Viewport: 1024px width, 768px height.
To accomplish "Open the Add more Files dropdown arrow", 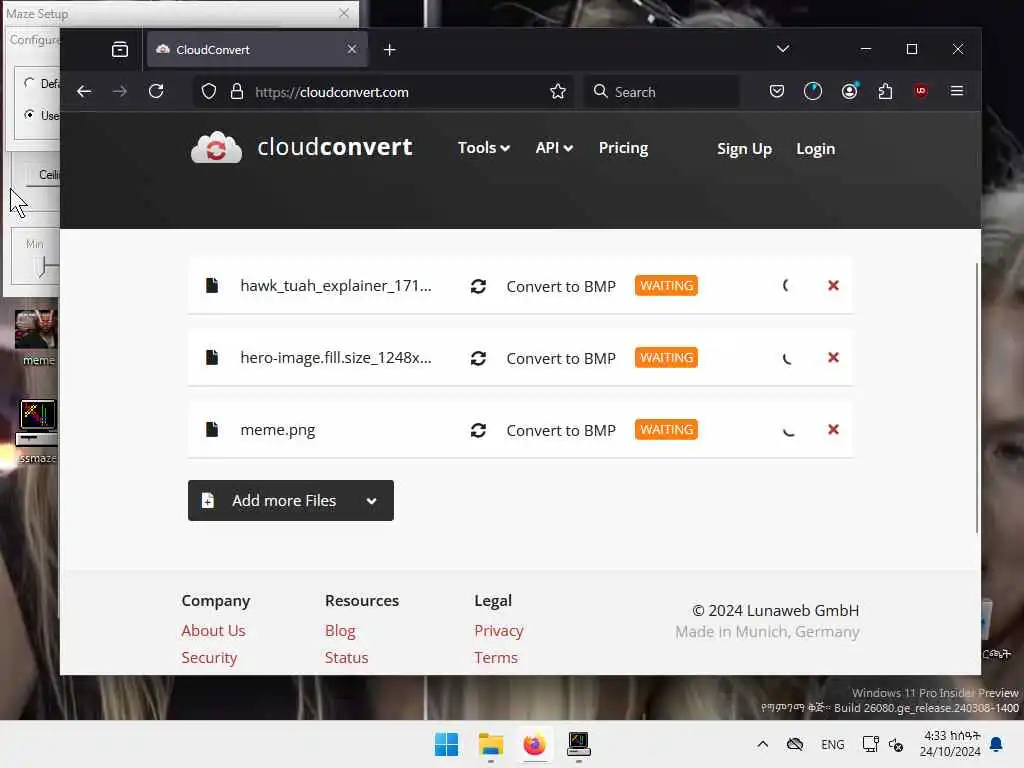I will (x=372, y=501).
